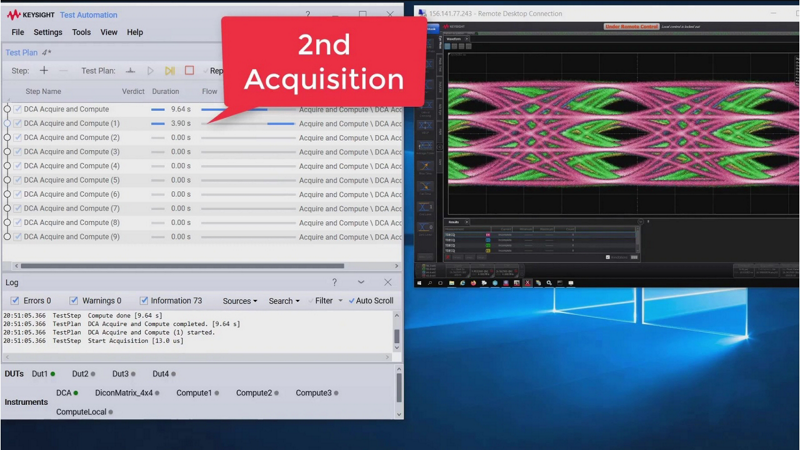The image size is (800, 450).
Task: Click the breakpoint circle for DCA Acquire and Compute (6)
Action: coord(7,194)
